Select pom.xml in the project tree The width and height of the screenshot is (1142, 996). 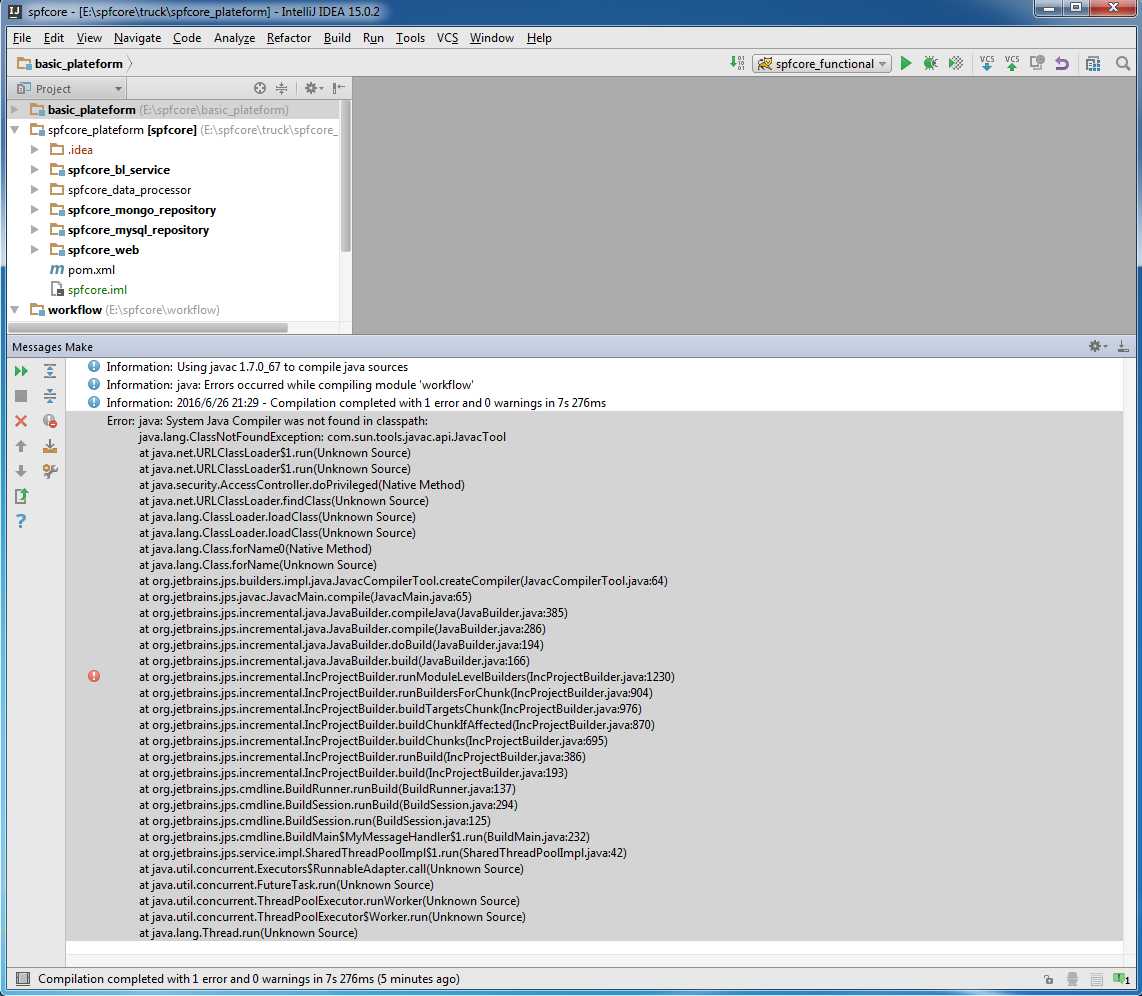91,269
